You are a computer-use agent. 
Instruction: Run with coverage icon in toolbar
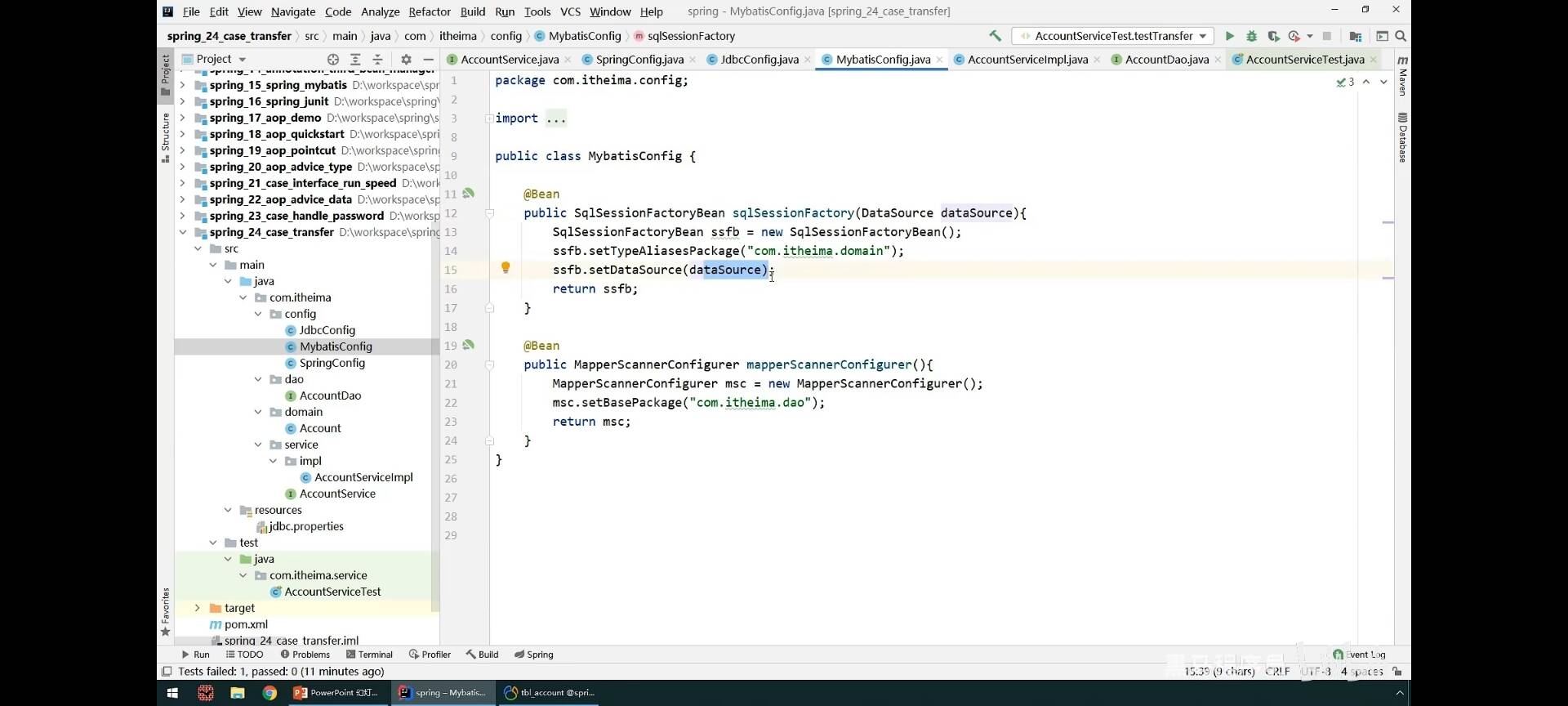[x=1273, y=36]
